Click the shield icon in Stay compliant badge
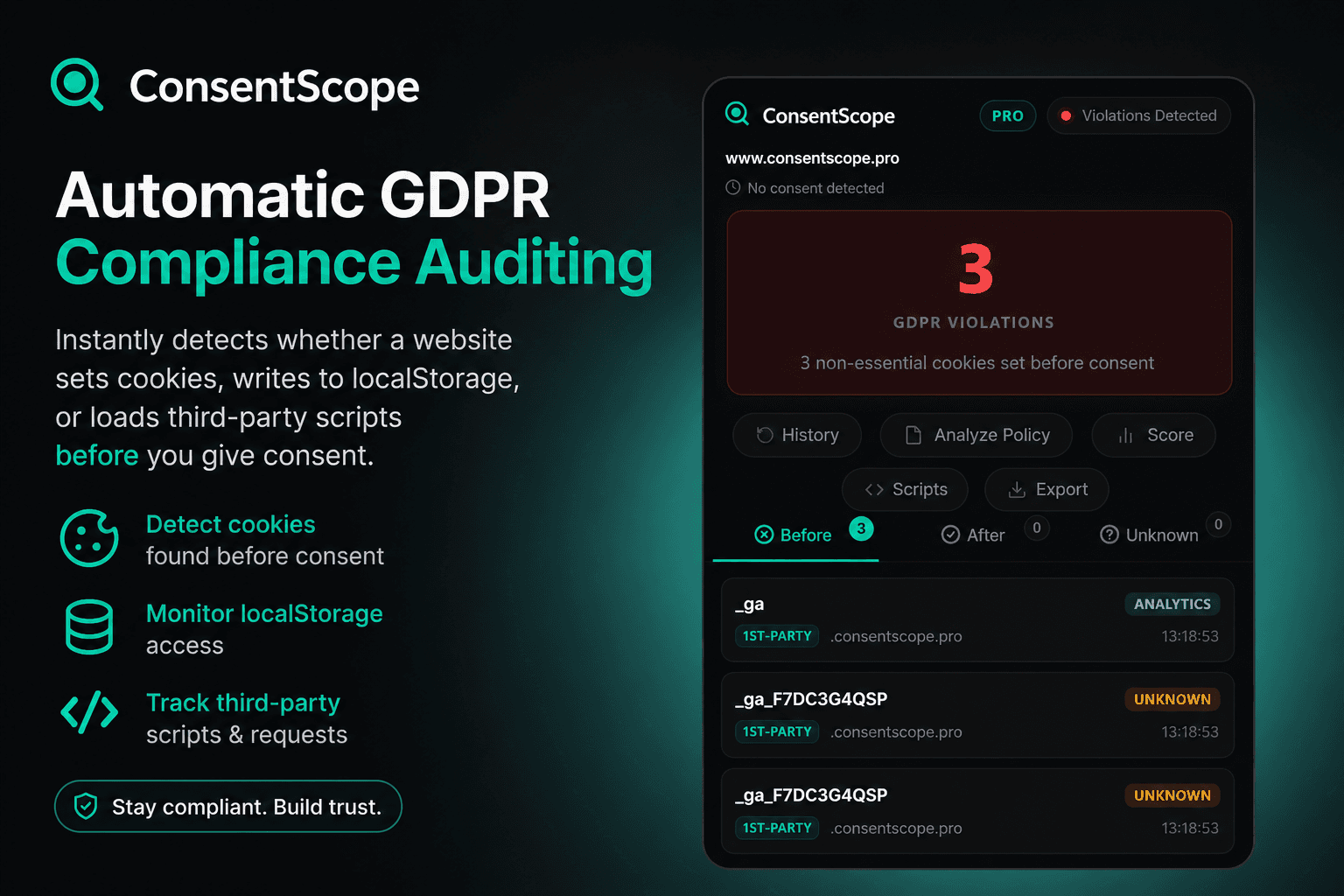Viewport: 1344px width, 896px height. click(86, 806)
